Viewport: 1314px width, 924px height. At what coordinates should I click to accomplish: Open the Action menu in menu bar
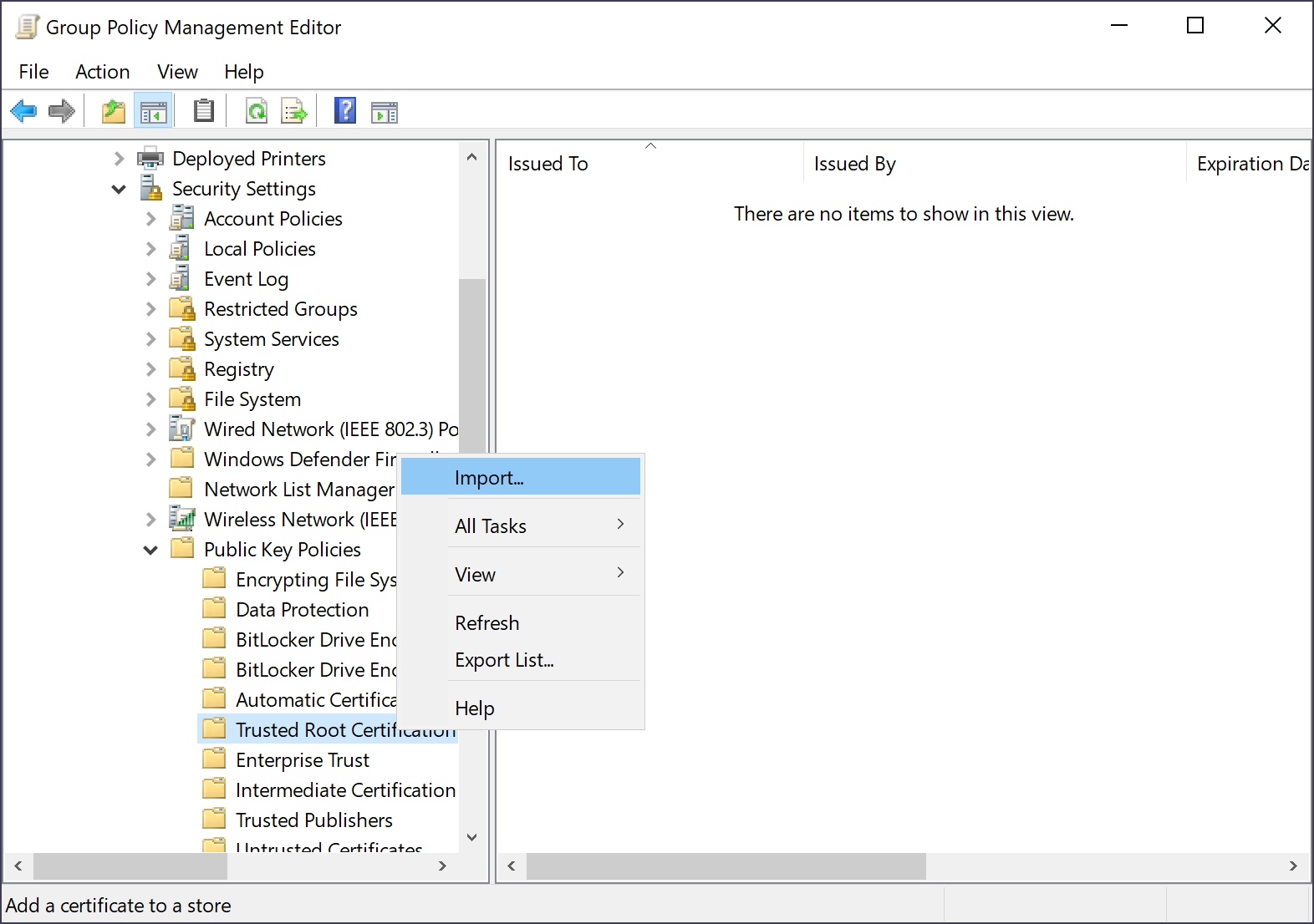pyautogui.click(x=102, y=72)
